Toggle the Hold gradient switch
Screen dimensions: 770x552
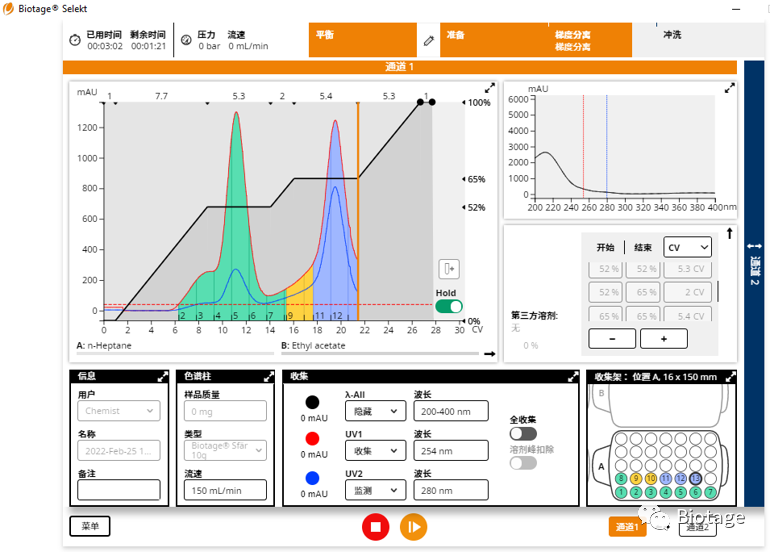coord(449,306)
